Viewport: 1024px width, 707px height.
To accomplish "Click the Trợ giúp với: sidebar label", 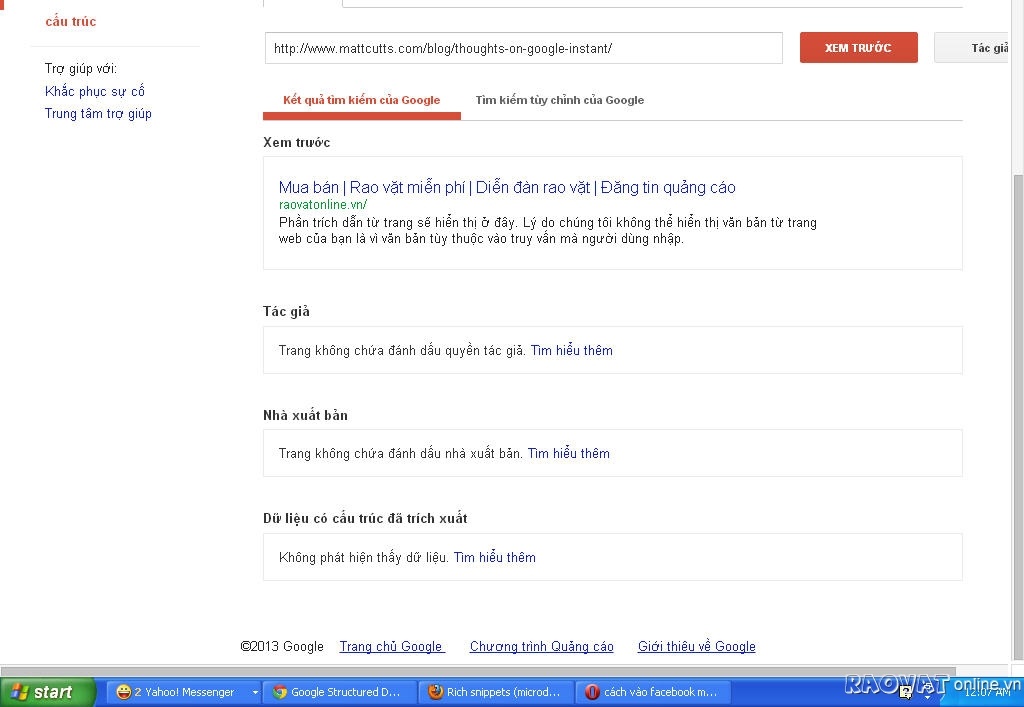I will tap(81, 69).
